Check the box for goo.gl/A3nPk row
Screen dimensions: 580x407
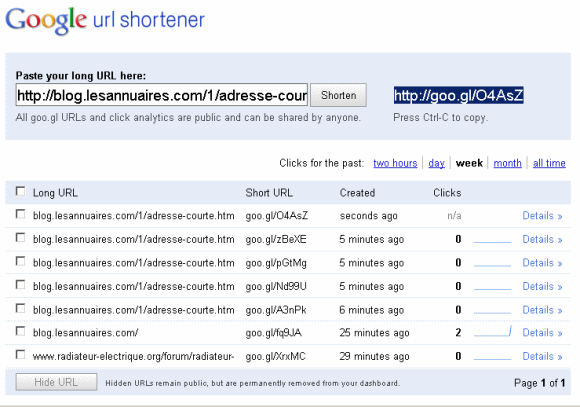coord(21,309)
